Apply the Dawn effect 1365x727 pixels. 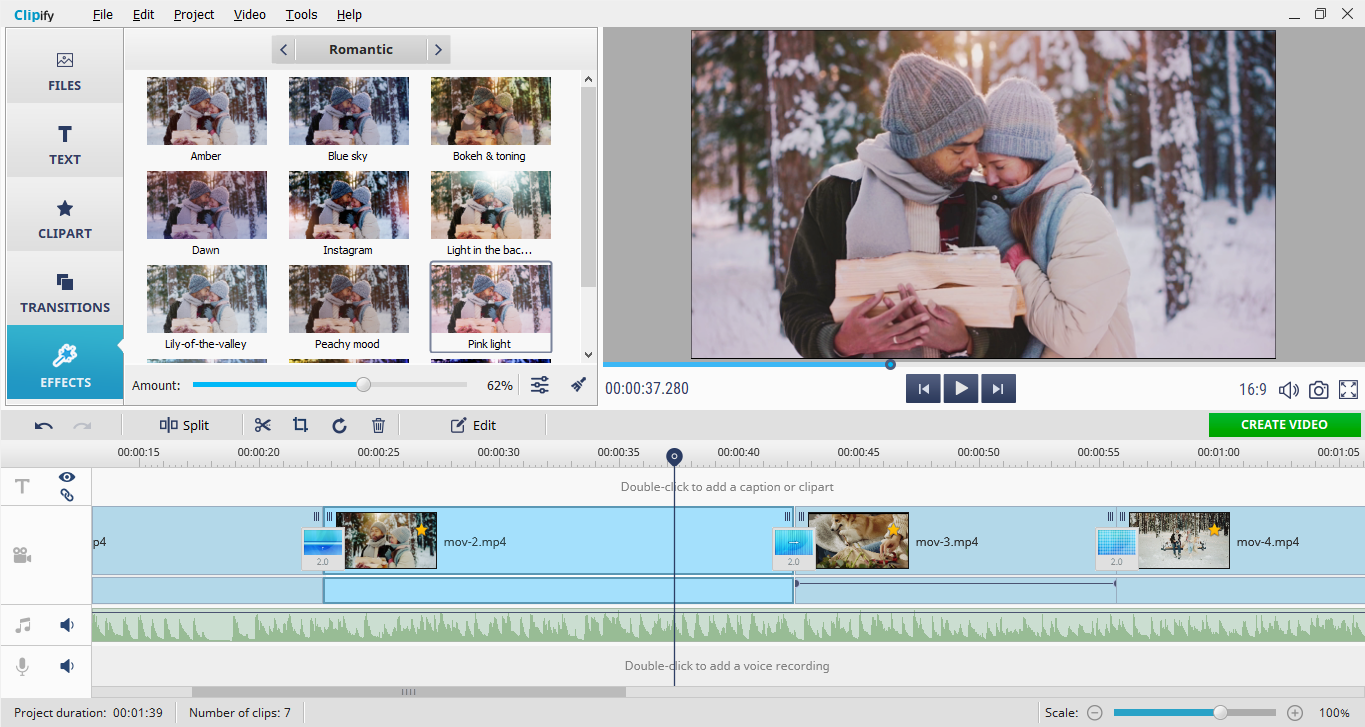pyautogui.click(x=206, y=214)
